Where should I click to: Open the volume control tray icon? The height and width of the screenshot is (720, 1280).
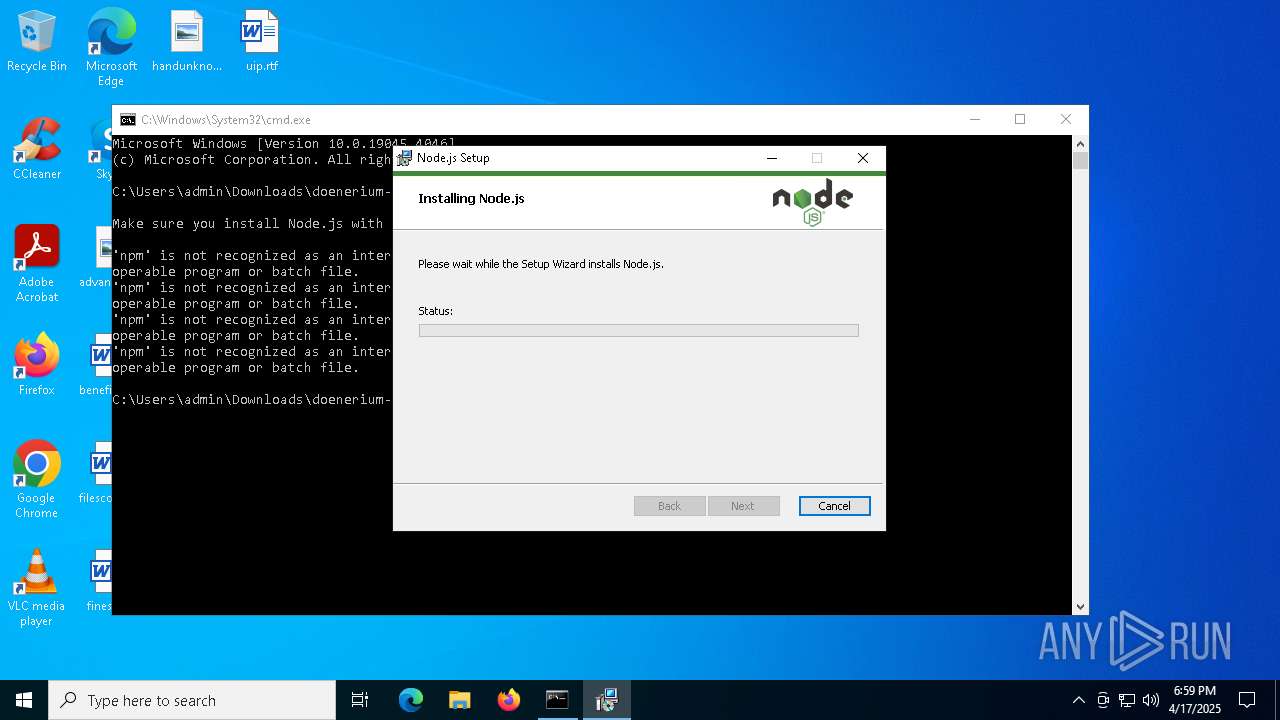point(1151,700)
